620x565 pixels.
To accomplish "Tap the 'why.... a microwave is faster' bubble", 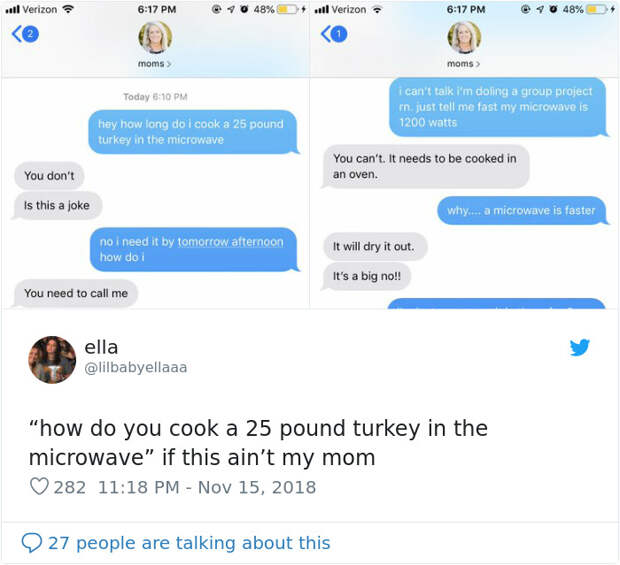I will [522, 210].
